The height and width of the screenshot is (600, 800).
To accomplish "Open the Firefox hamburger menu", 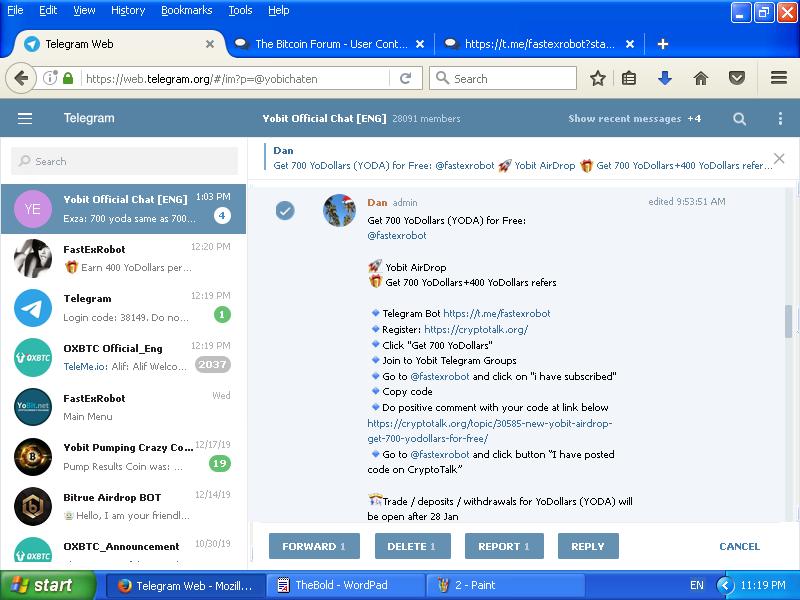I will coord(779,78).
